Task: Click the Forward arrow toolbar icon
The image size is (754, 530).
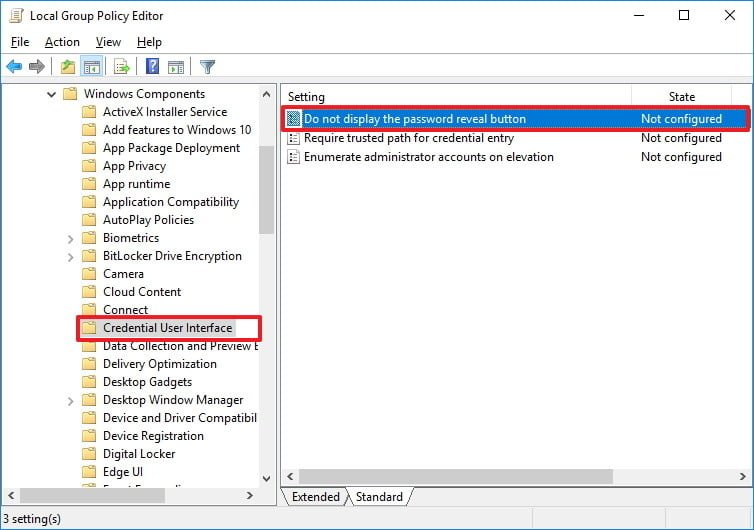Action: [x=37, y=67]
